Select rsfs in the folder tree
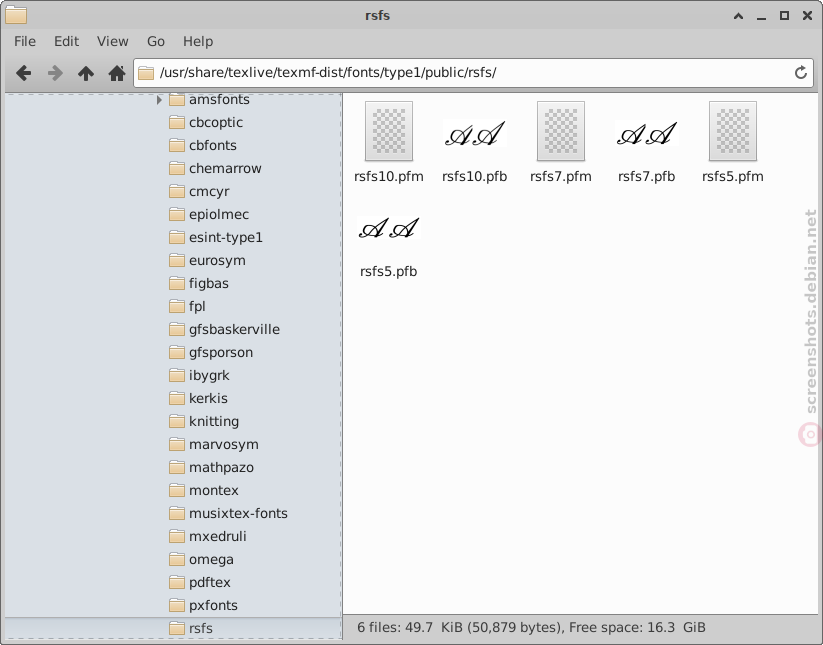The height and width of the screenshot is (645, 823). pos(201,629)
